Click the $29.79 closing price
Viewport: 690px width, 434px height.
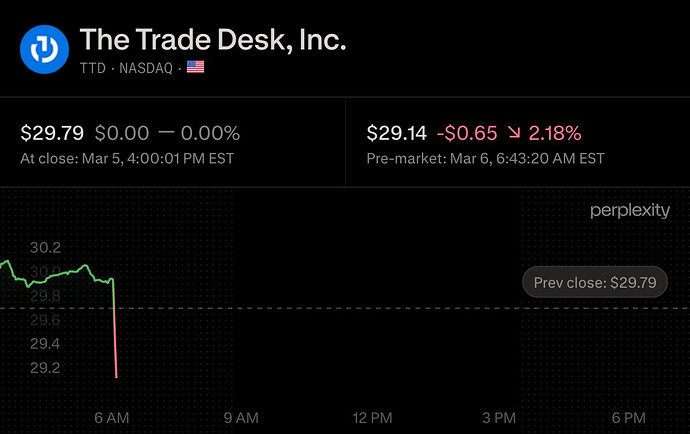[x=52, y=133]
